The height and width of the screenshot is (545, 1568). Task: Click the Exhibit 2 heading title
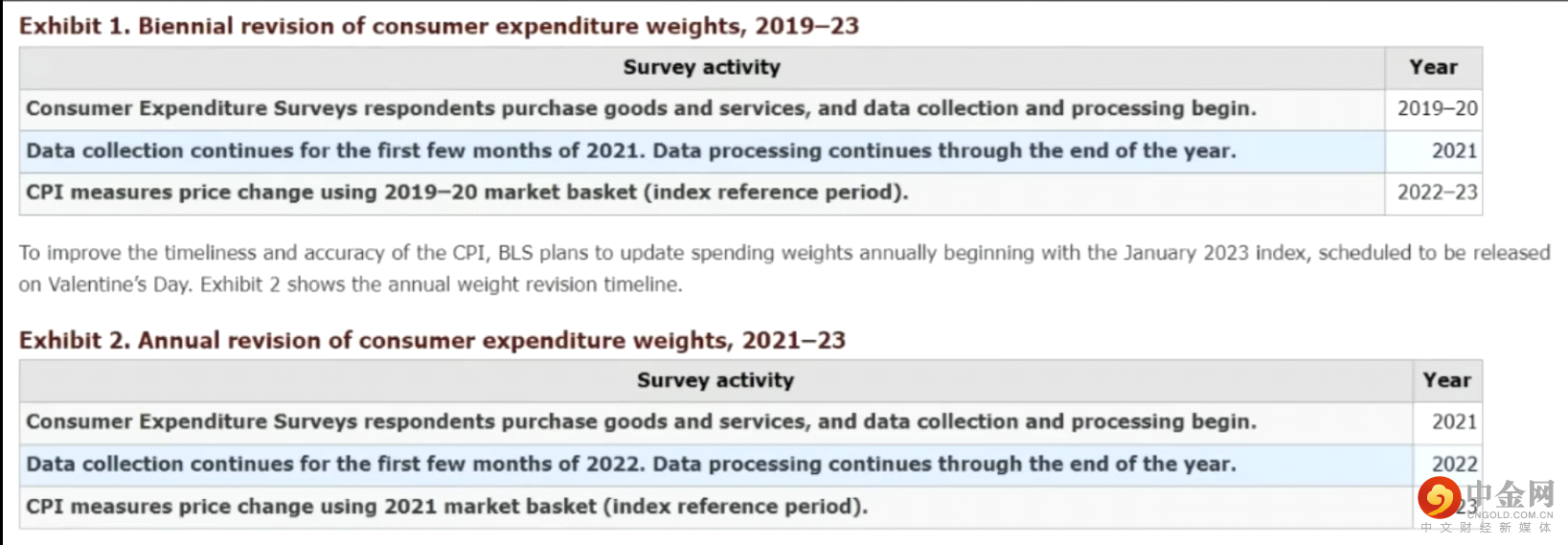[432, 340]
